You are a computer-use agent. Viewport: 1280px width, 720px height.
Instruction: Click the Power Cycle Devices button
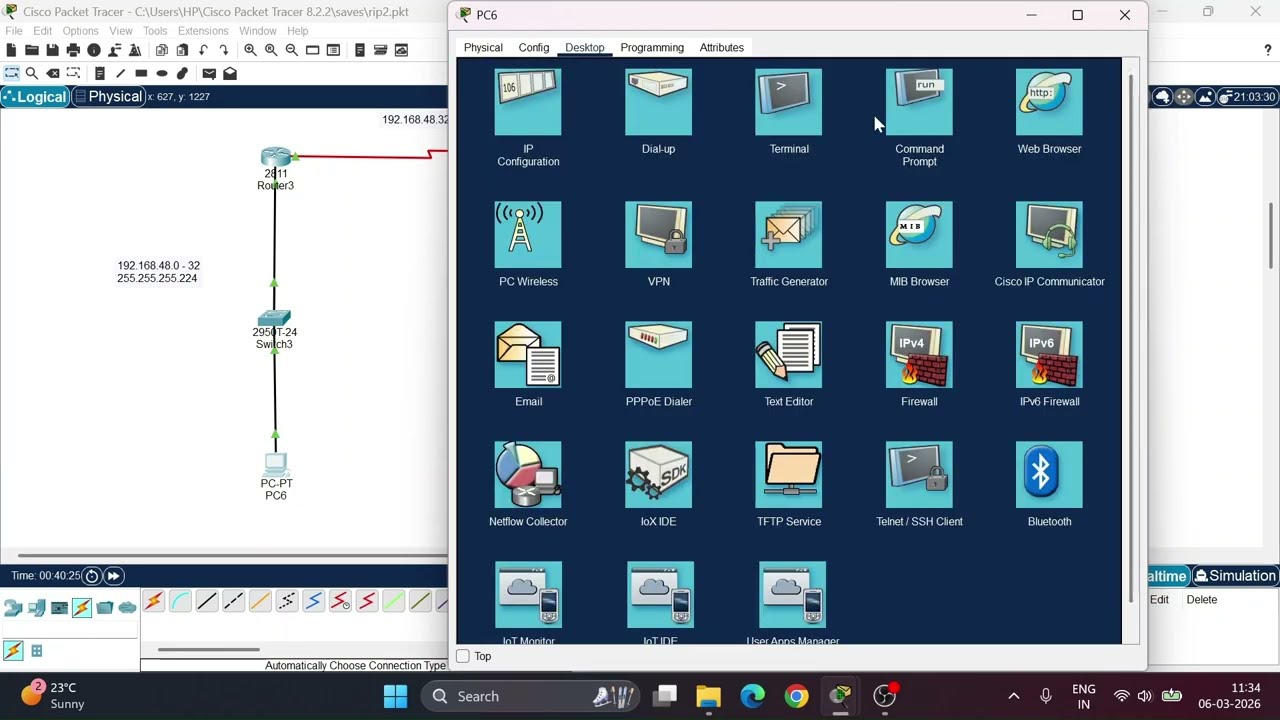pos(92,576)
